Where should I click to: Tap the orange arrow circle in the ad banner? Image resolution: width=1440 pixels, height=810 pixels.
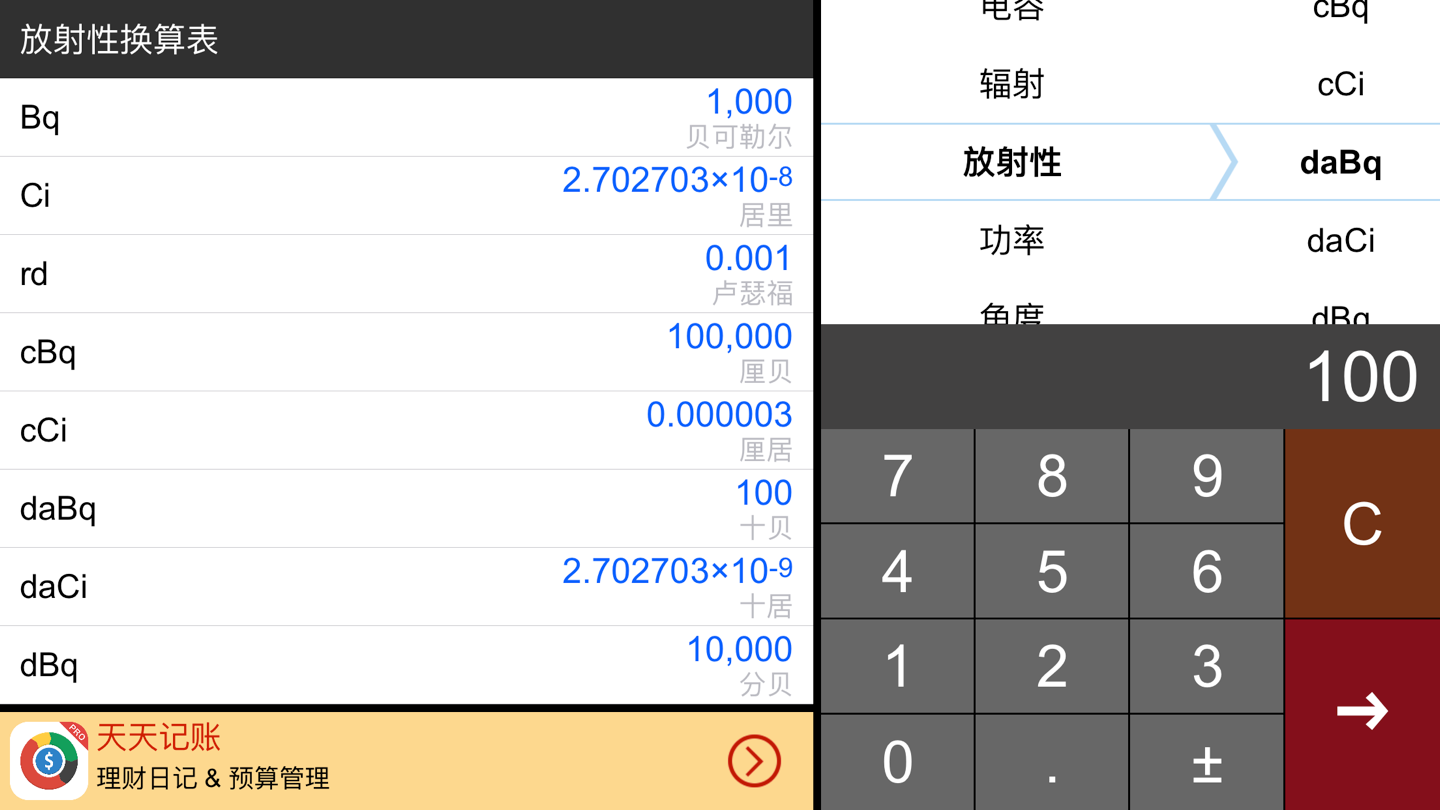pyautogui.click(x=754, y=761)
